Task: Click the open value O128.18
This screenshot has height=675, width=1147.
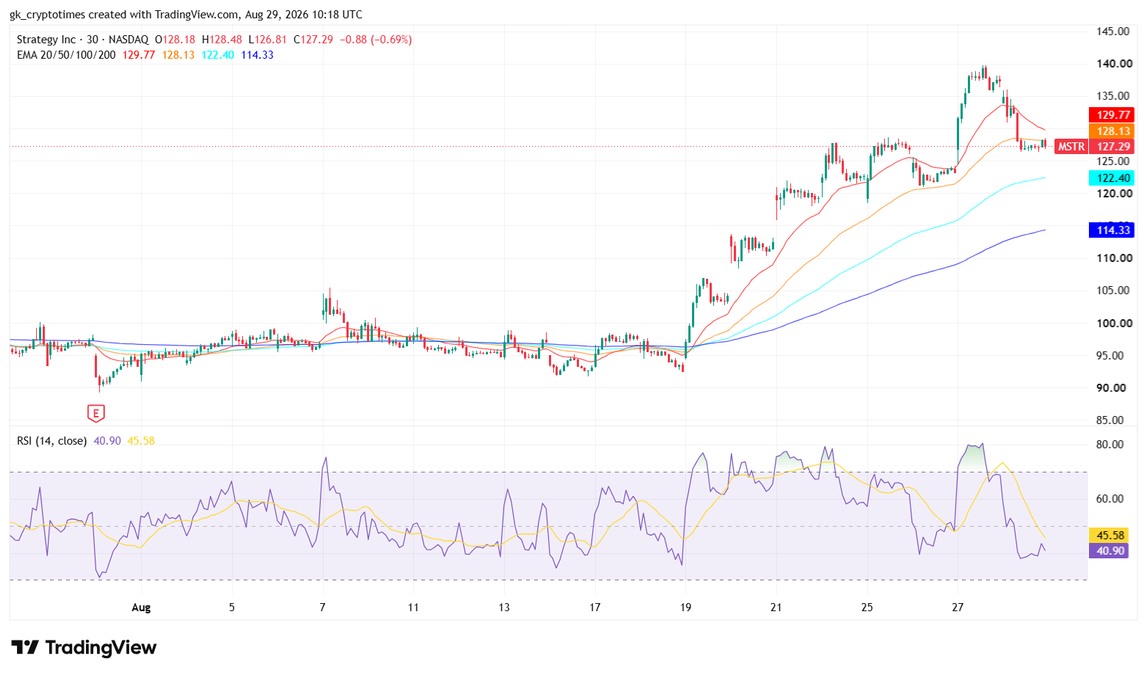Action: [x=175, y=39]
